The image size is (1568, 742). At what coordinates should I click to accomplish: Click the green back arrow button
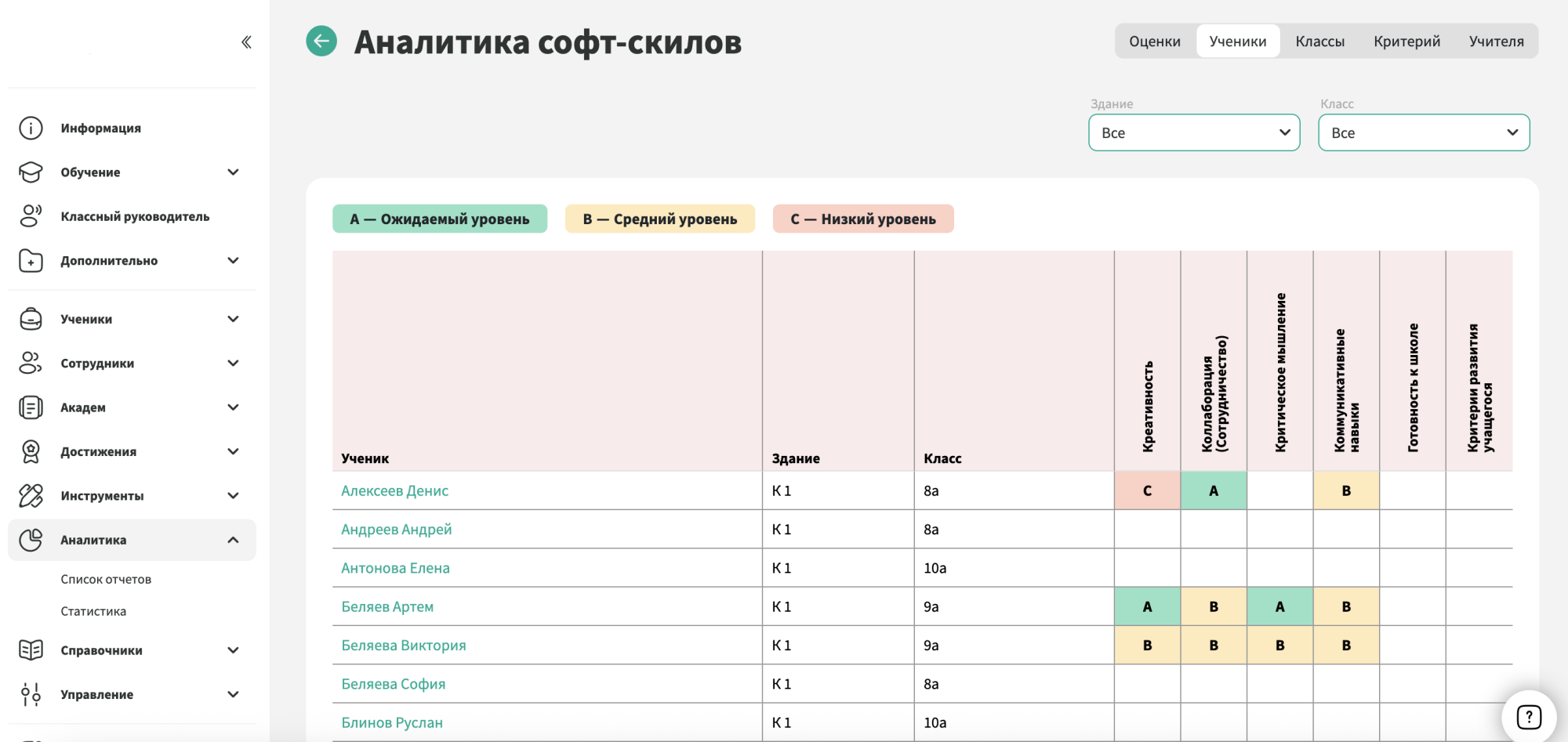[x=321, y=42]
